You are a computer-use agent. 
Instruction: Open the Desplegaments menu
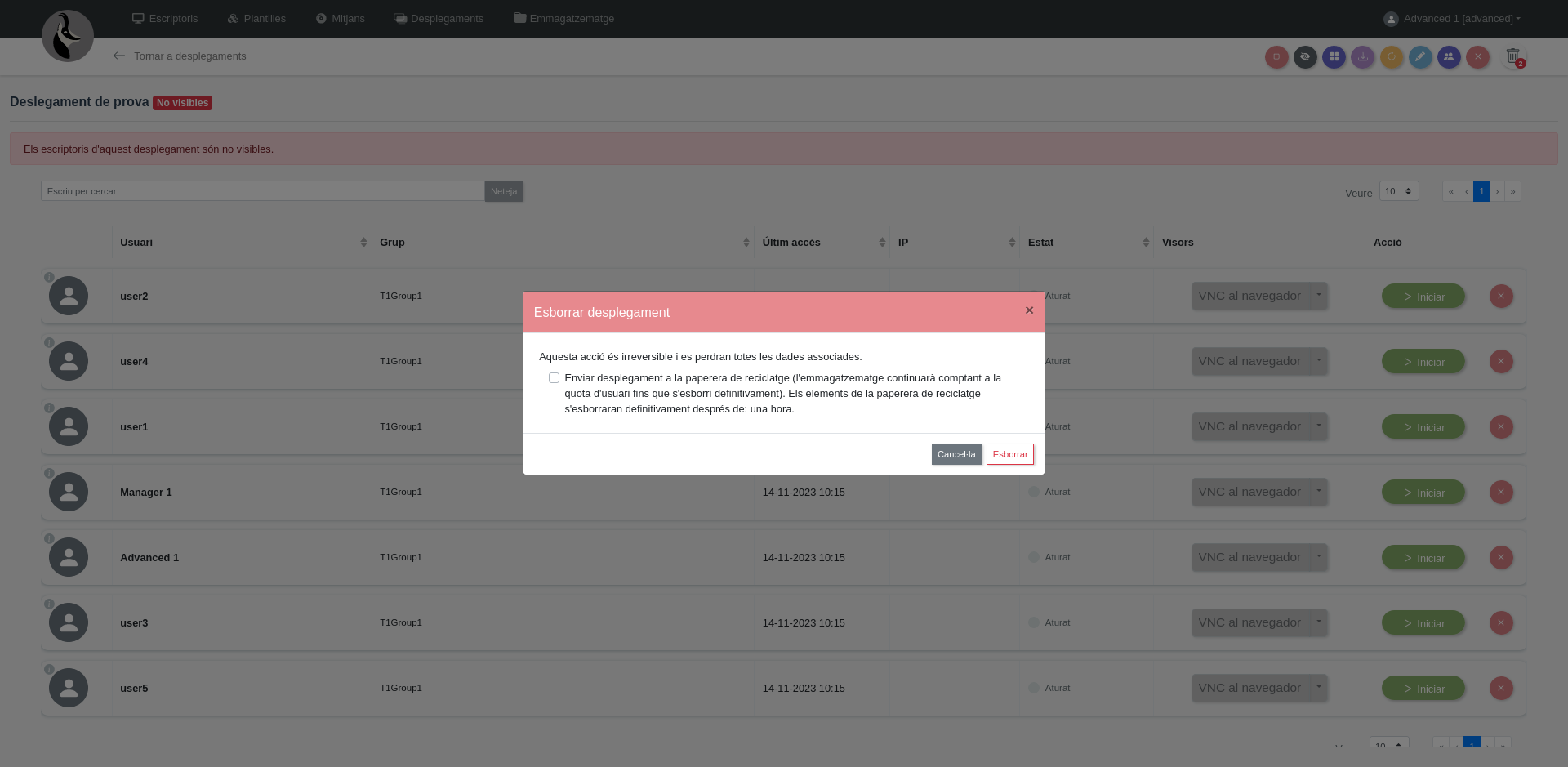coord(439,19)
